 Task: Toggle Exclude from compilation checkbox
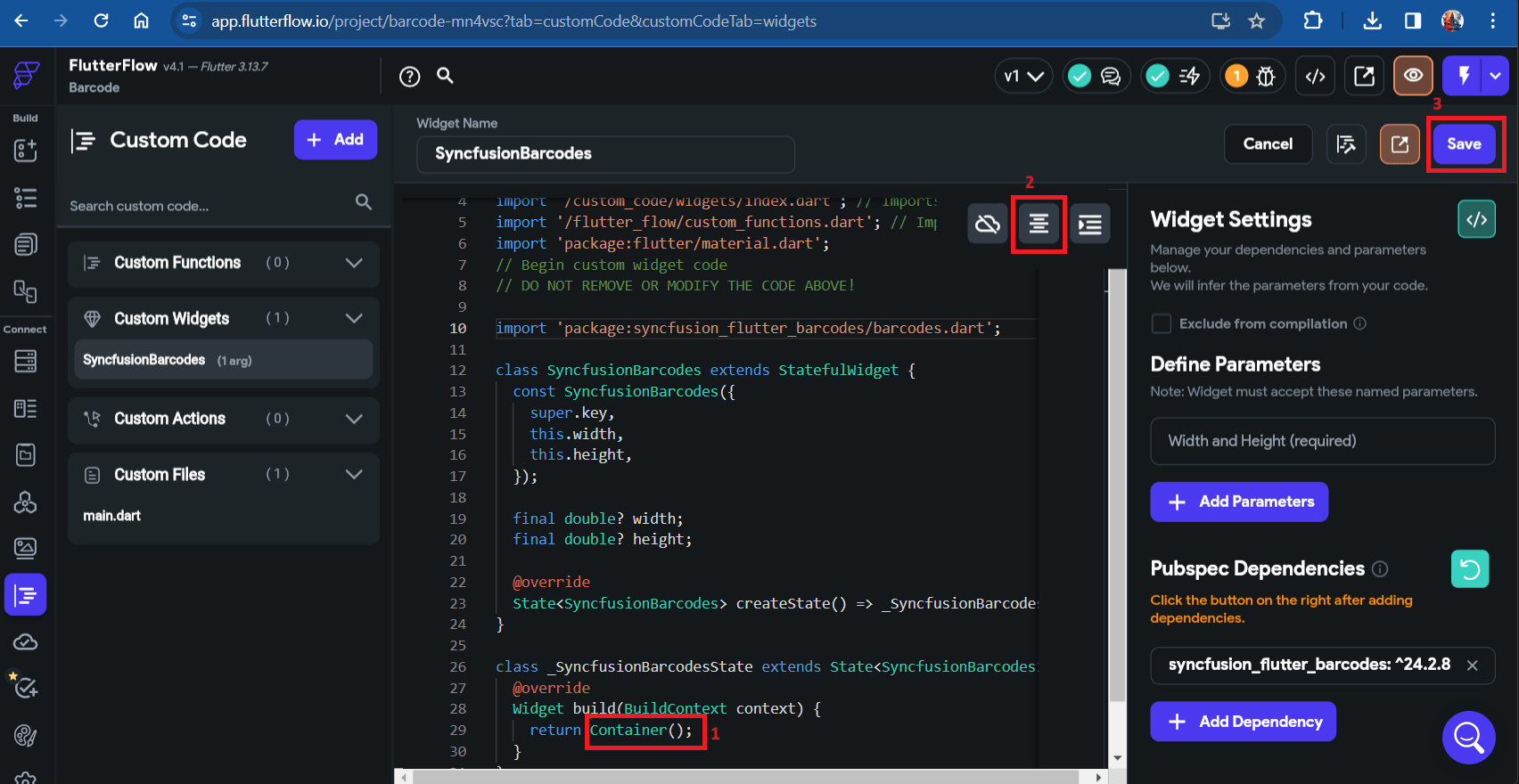1161,323
